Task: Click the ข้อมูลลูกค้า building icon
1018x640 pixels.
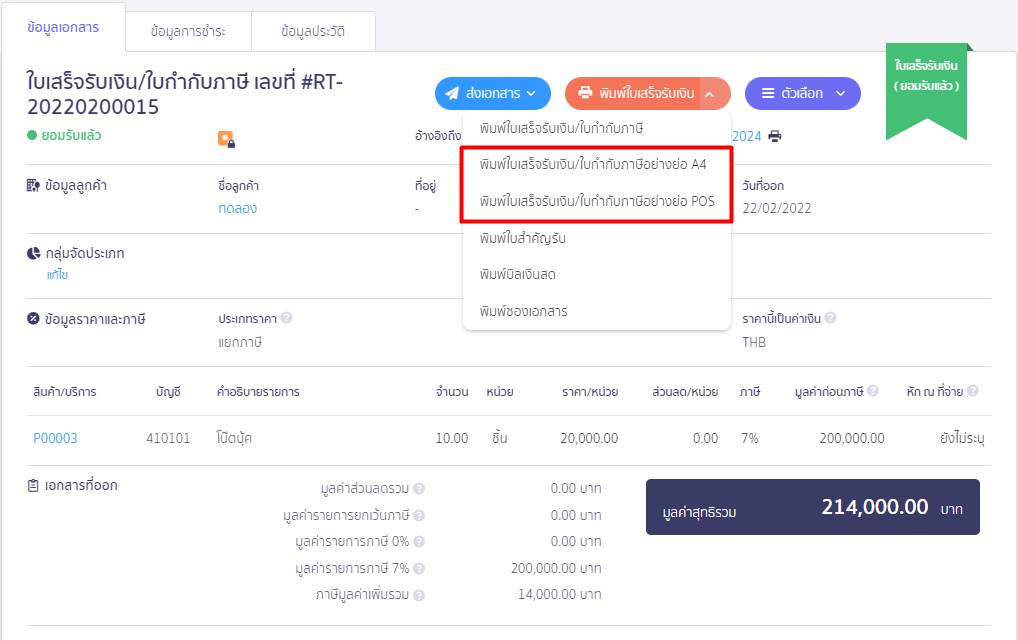Action: (x=33, y=186)
